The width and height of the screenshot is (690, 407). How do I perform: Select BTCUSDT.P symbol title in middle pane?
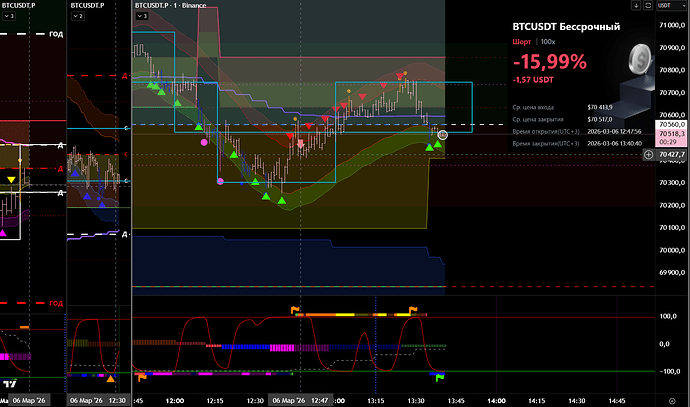point(90,5)
